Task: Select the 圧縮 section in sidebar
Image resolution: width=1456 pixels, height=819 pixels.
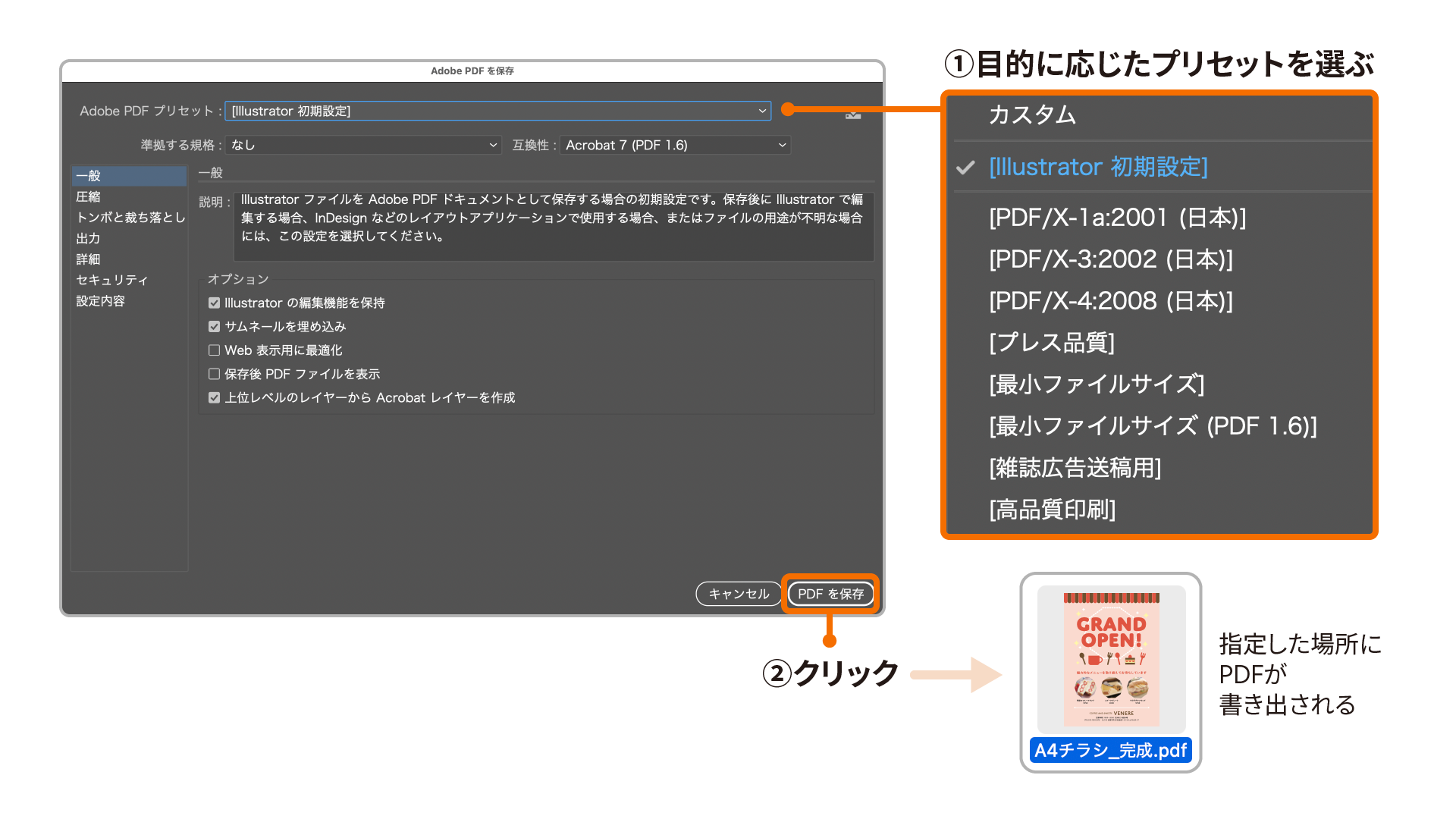Action: (x=89, y=197)
